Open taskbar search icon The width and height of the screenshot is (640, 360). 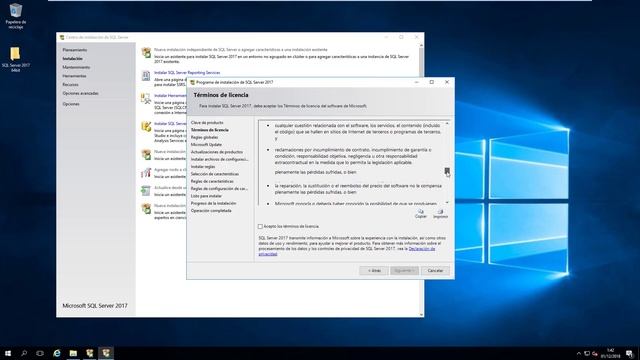[x=24, y=353]
